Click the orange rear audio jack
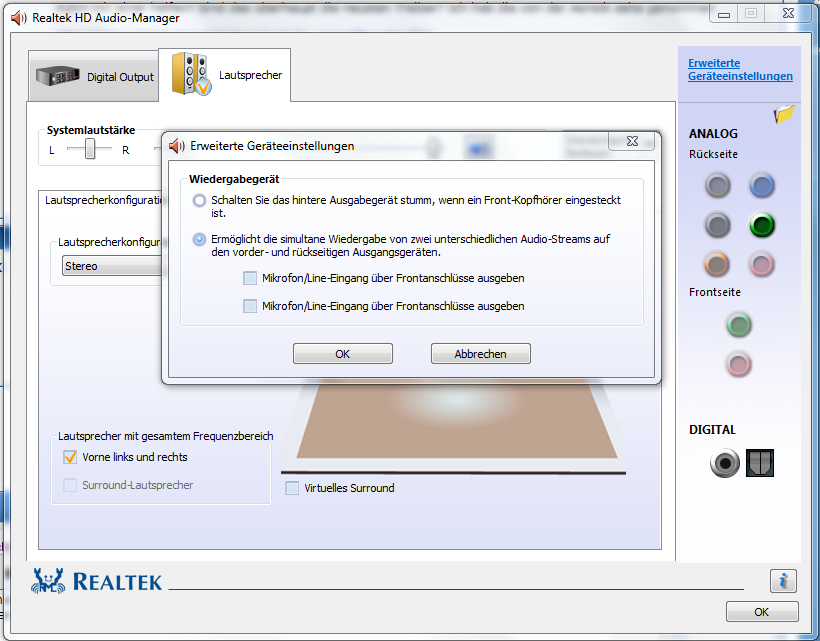Screen dimensions: 820x641 pos(717,264)
